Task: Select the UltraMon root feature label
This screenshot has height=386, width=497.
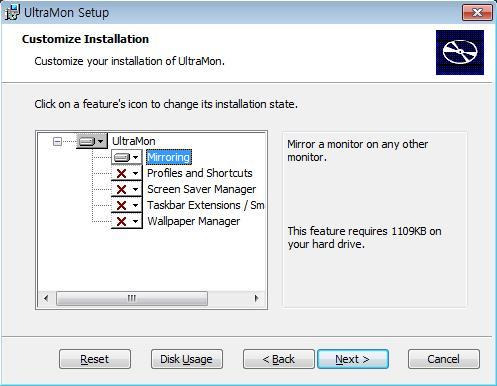Action: [x=134, y=141]
